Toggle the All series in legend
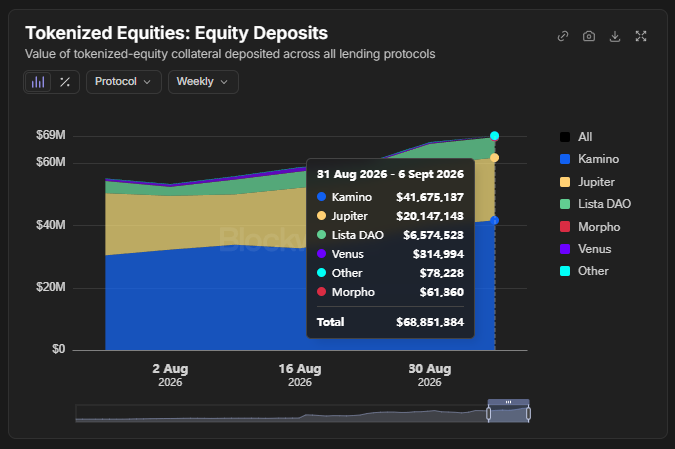 click(576, 137)
